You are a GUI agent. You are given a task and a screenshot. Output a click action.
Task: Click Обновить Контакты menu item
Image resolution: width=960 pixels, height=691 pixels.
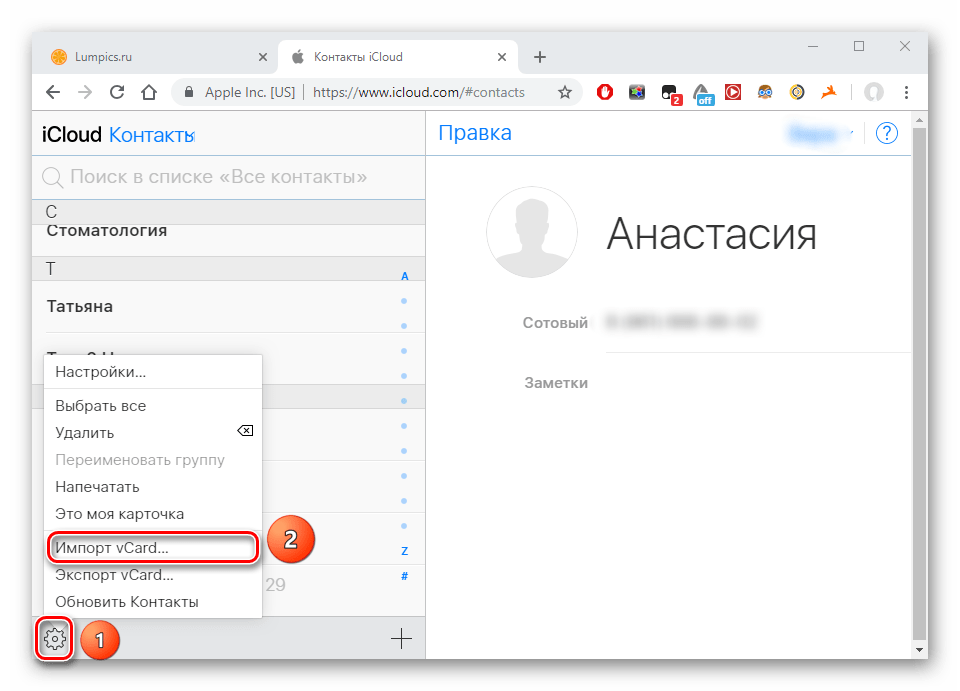tap(127, 602)
